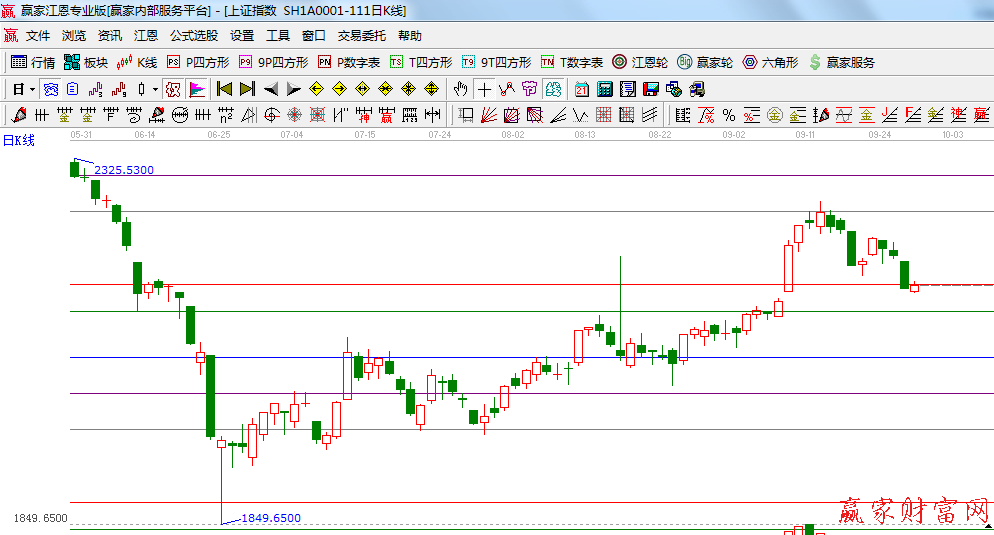The width and height of the screenshot is (994, 535).
Task: Launch the 江恩轮 Gann wheel
Action: (640, 62)
